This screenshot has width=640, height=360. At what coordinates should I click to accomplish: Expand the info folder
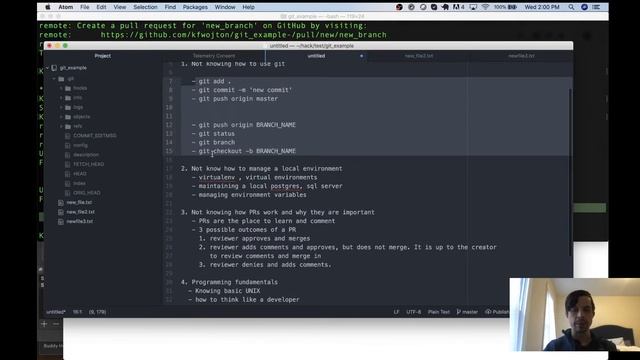coord(61,98)
